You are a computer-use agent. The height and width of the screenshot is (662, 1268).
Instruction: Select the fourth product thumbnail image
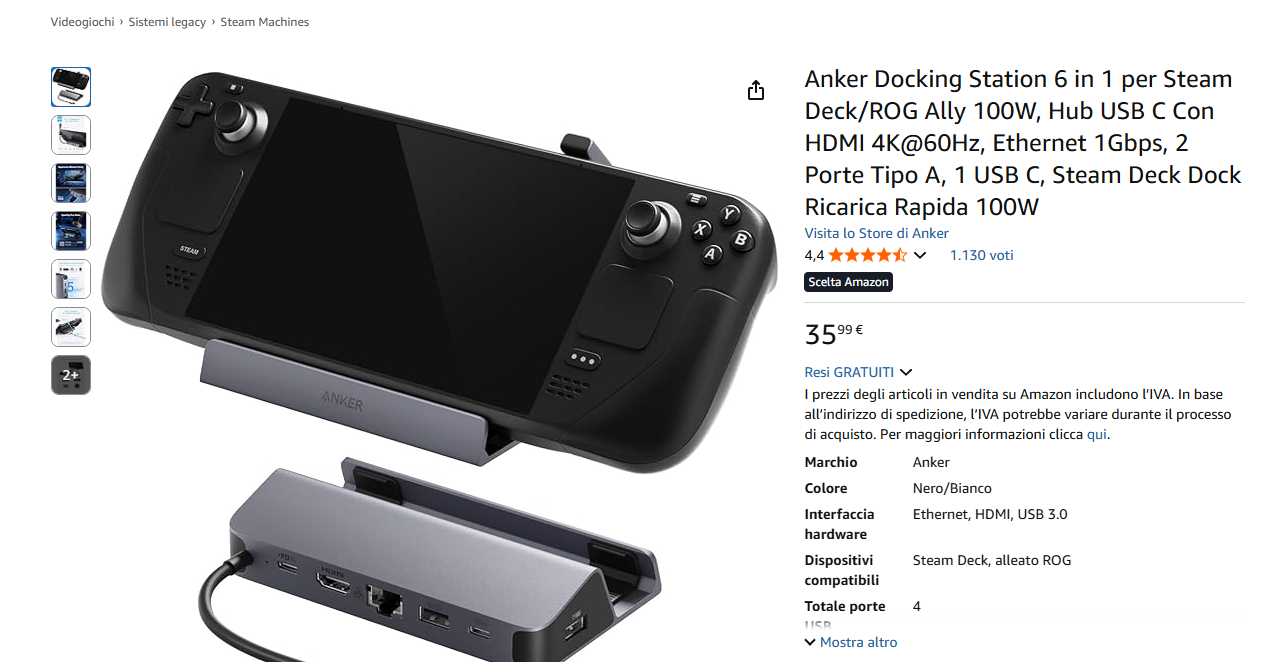pos(71,231)
